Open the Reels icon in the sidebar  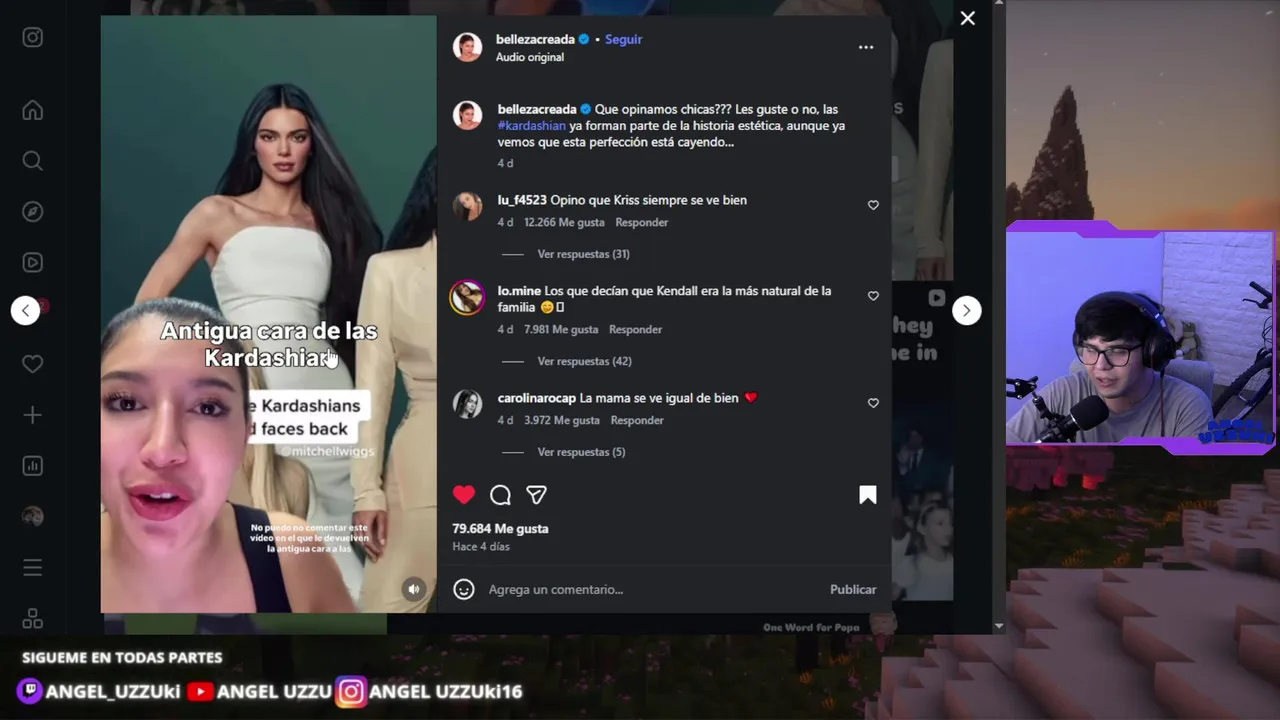coord(33,263)
